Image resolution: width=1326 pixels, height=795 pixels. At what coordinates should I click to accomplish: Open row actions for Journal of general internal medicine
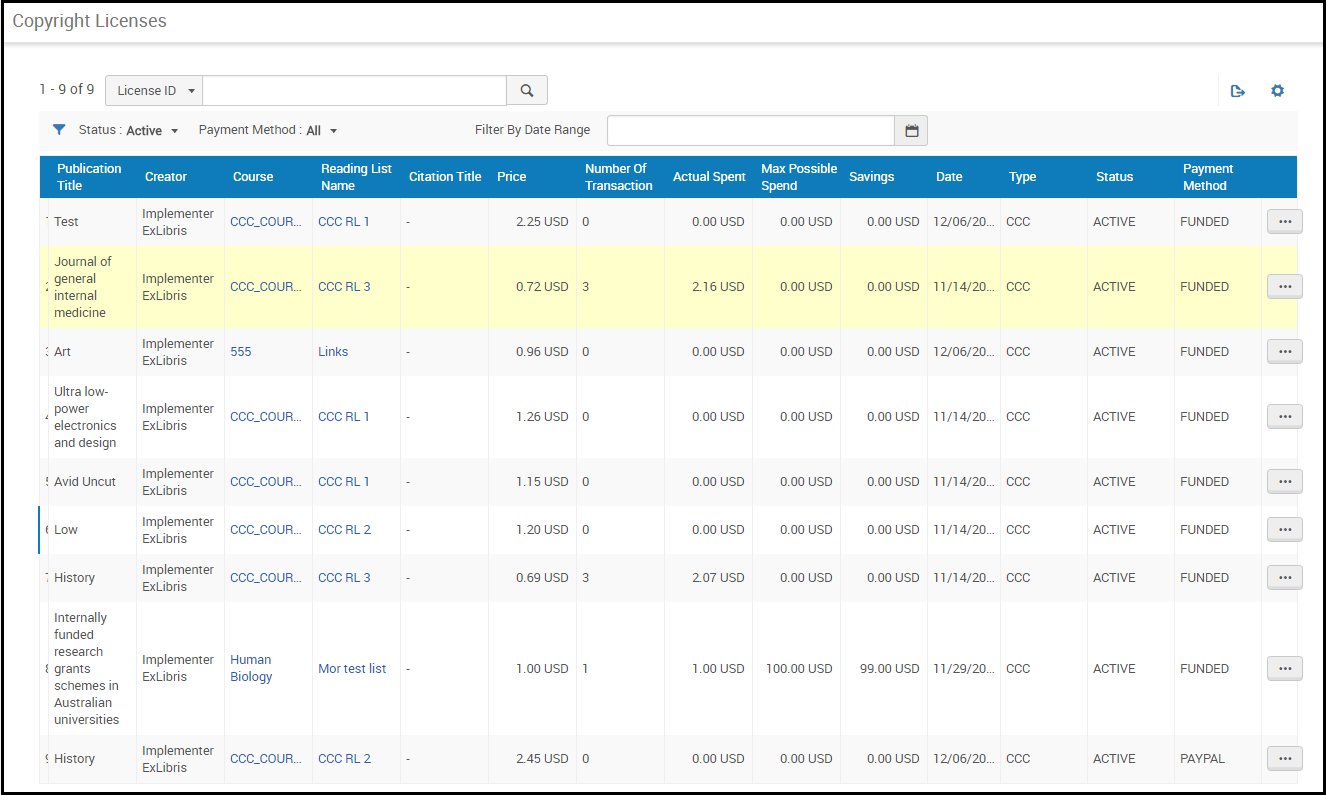[x=1285, y=287]
